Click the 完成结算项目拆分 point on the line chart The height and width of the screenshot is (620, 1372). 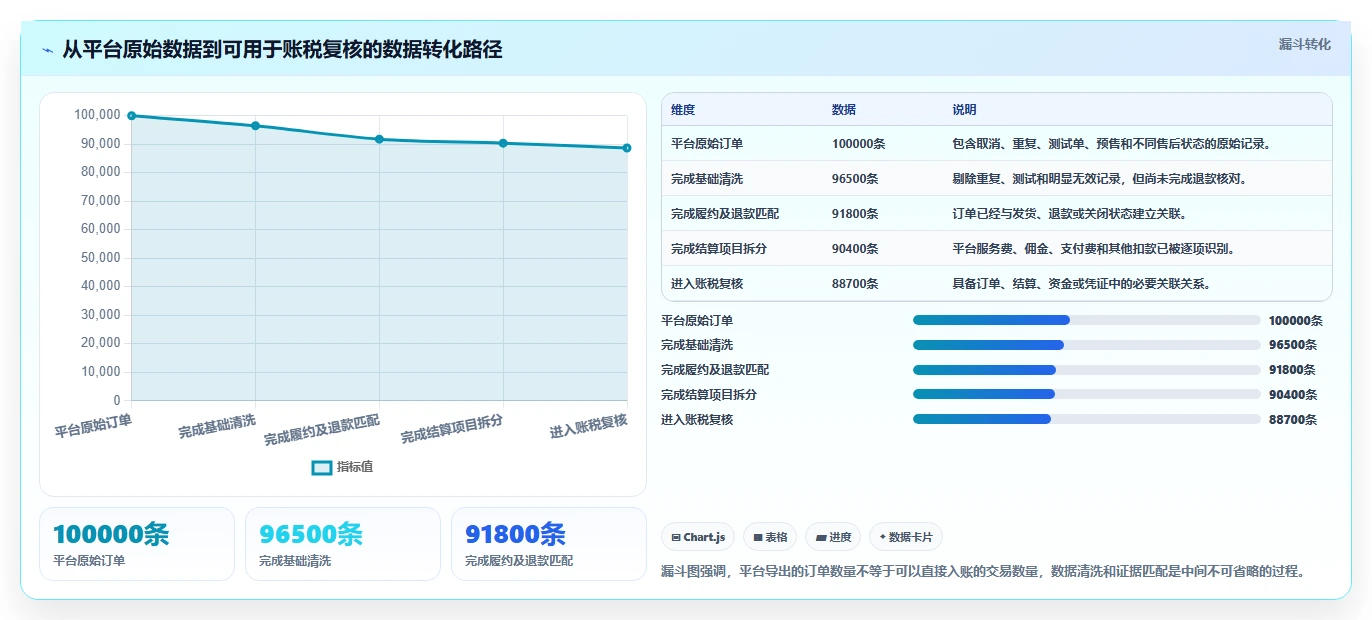point(503,143)
